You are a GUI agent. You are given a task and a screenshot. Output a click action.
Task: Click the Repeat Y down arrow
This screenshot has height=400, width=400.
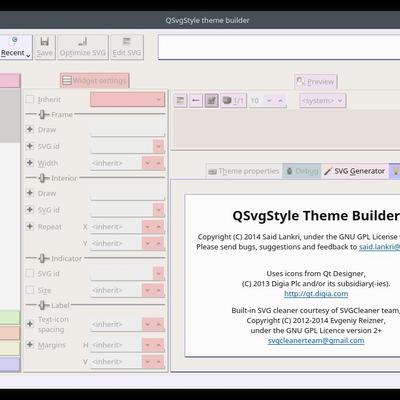tap(147, 244)
